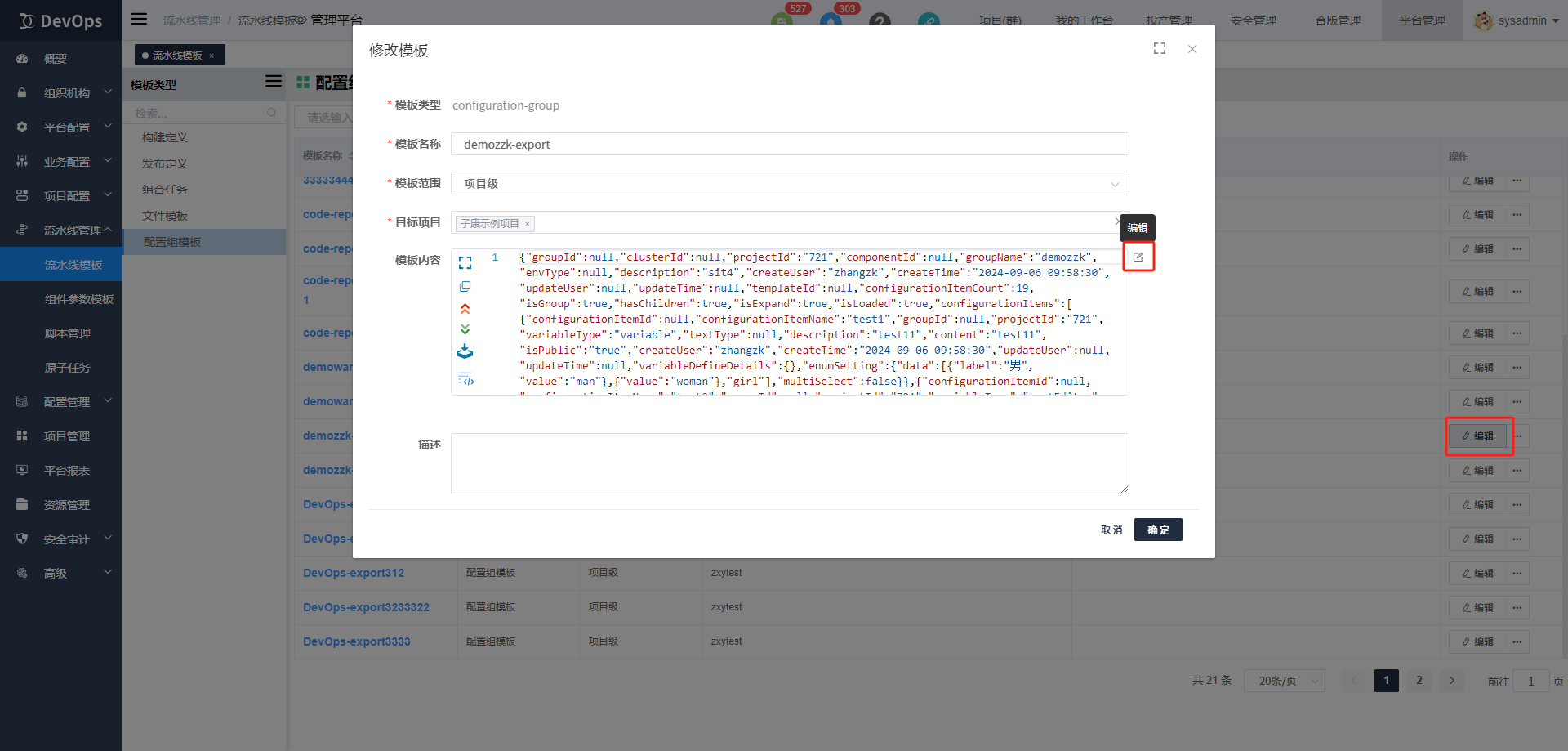Go to page 2 of the table
1568x751 pixels.
[1419, 681]
